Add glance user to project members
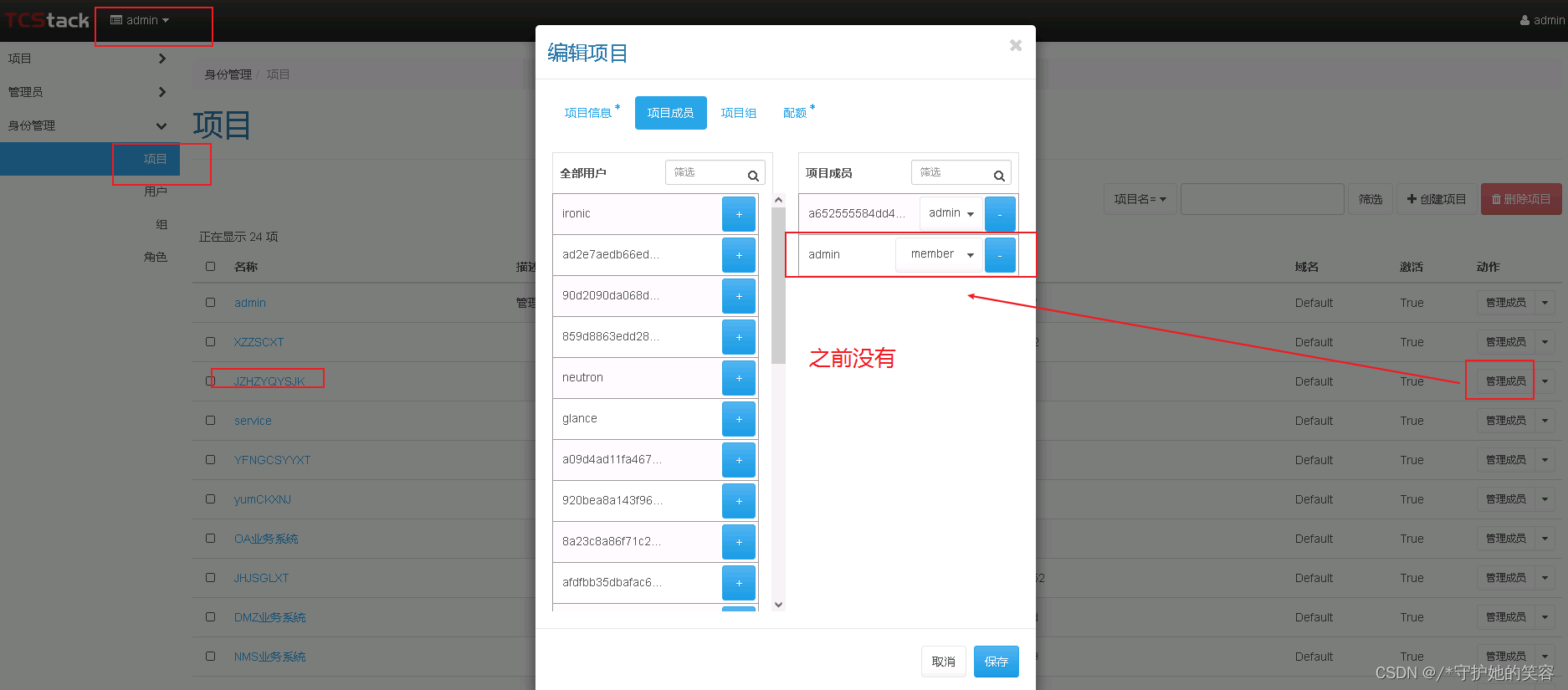1568x690 pixels. click(738, 419)
